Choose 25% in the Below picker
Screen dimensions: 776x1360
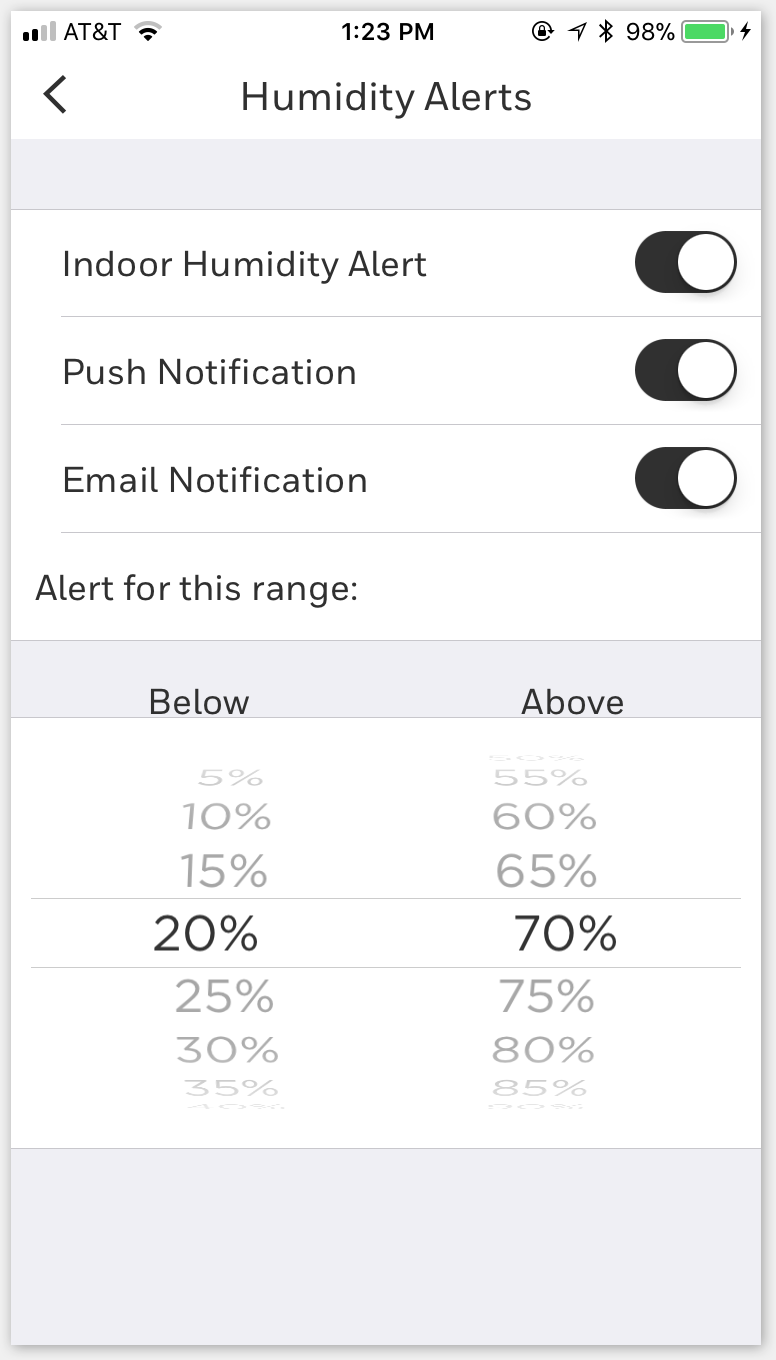point(224,997)
